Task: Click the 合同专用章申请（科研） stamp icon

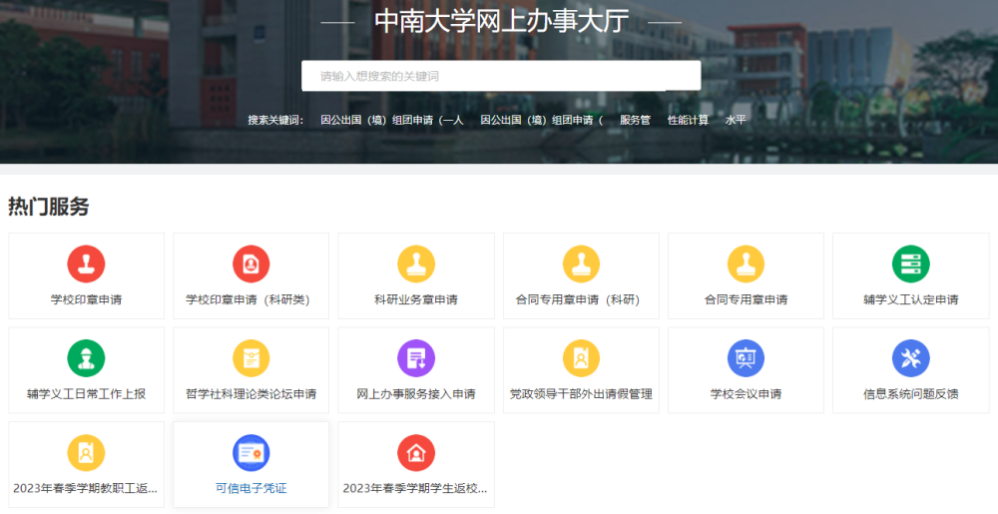Action: click(x=581, y=264)
